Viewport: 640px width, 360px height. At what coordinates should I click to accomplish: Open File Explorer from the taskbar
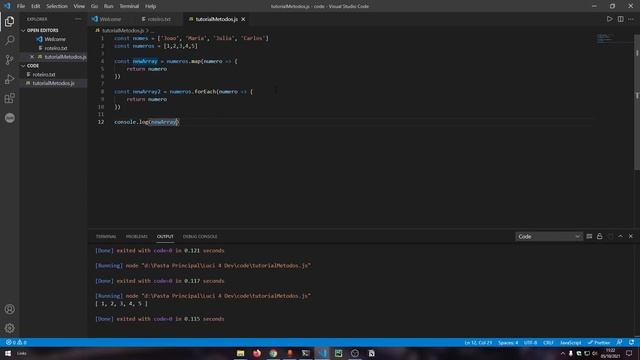[x=240, y=353]
